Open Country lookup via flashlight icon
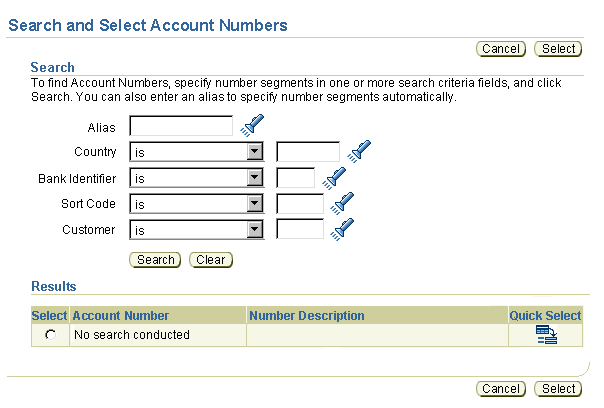The image size is (604, 408). click(x=359, y=151)
